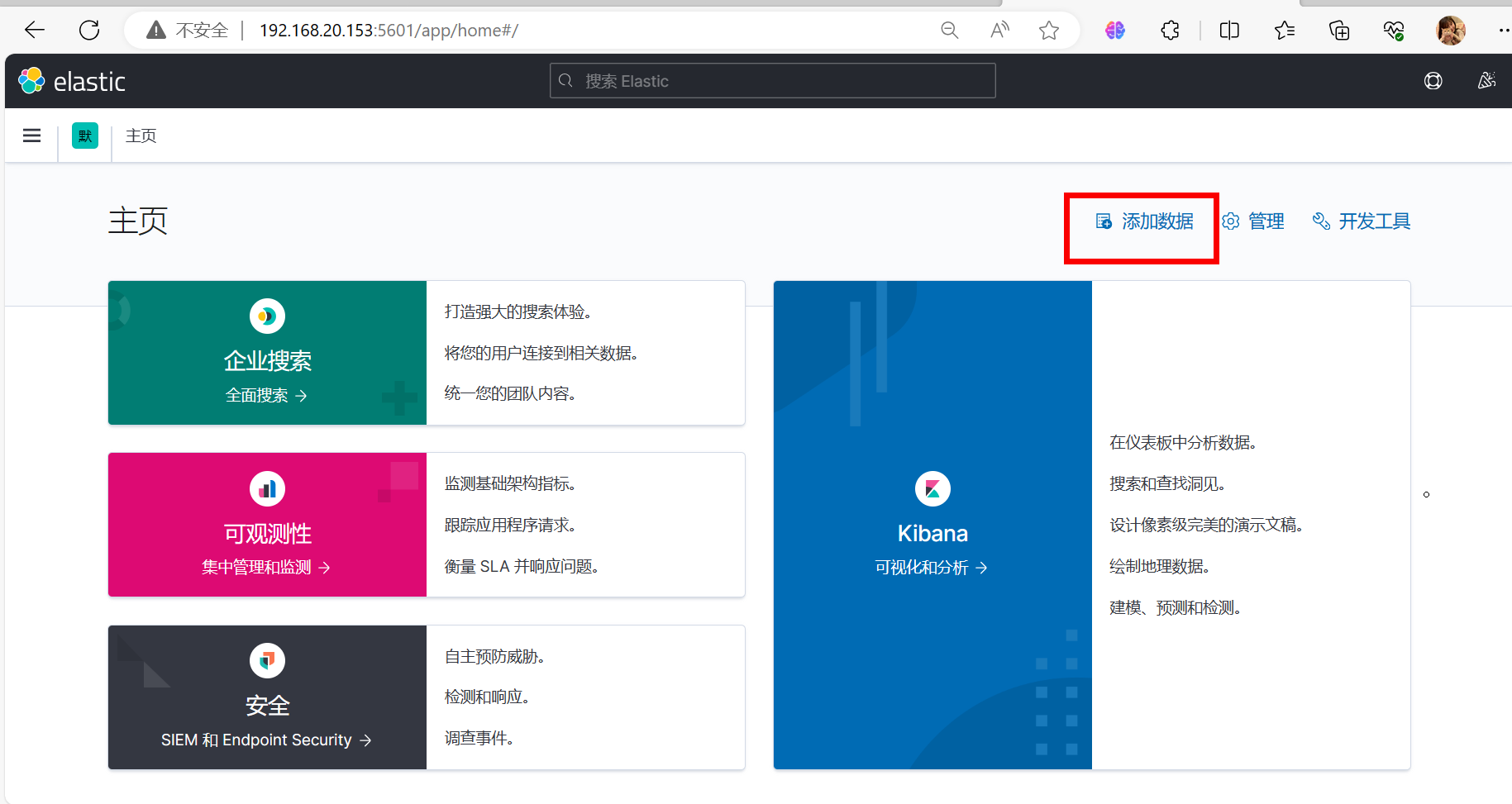Click text 搜索和查找洞见。
Viewport: 1512px width, 804px height.
click(1167, 483)
